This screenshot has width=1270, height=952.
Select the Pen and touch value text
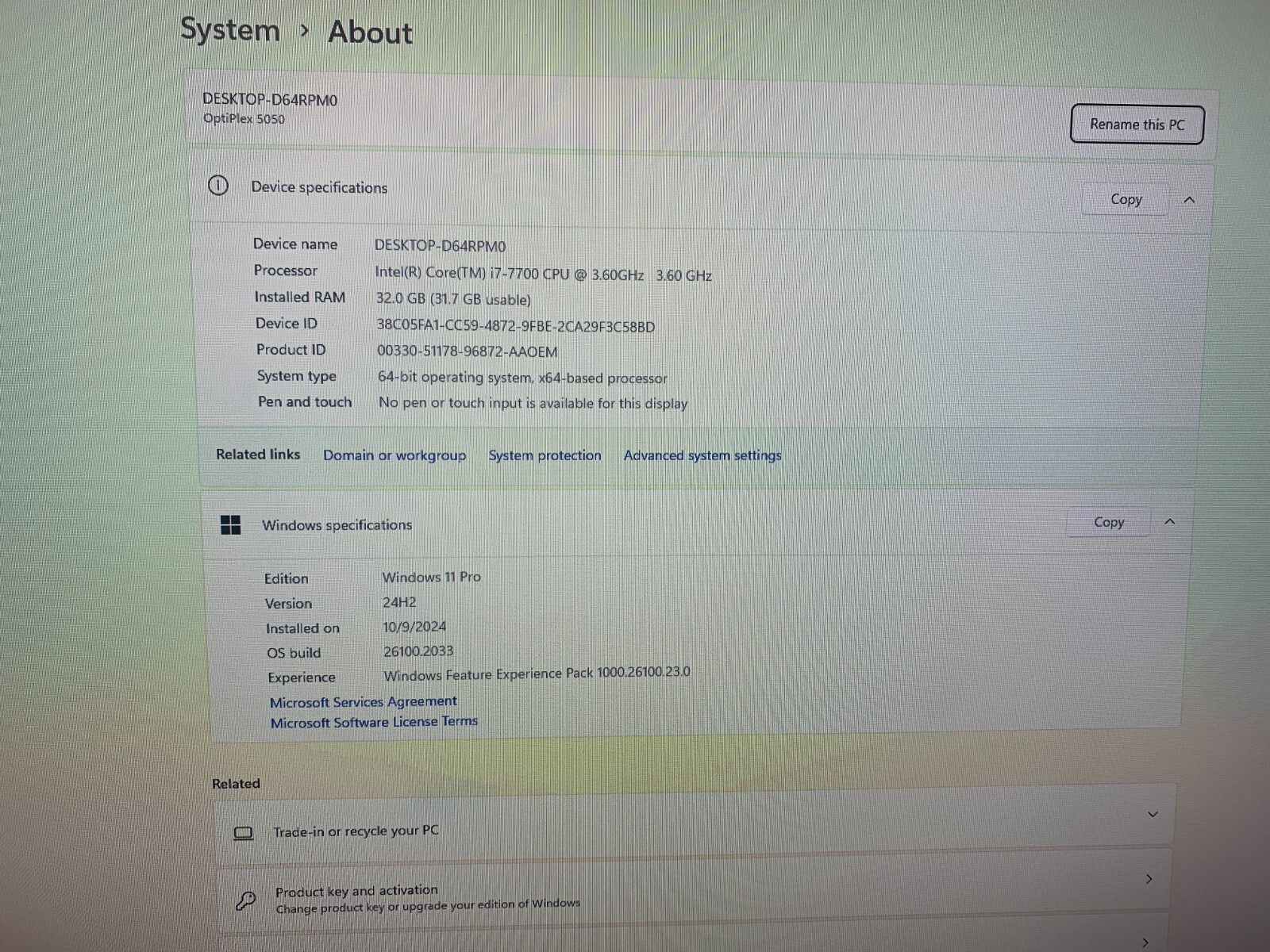click(x=533, y=403)
